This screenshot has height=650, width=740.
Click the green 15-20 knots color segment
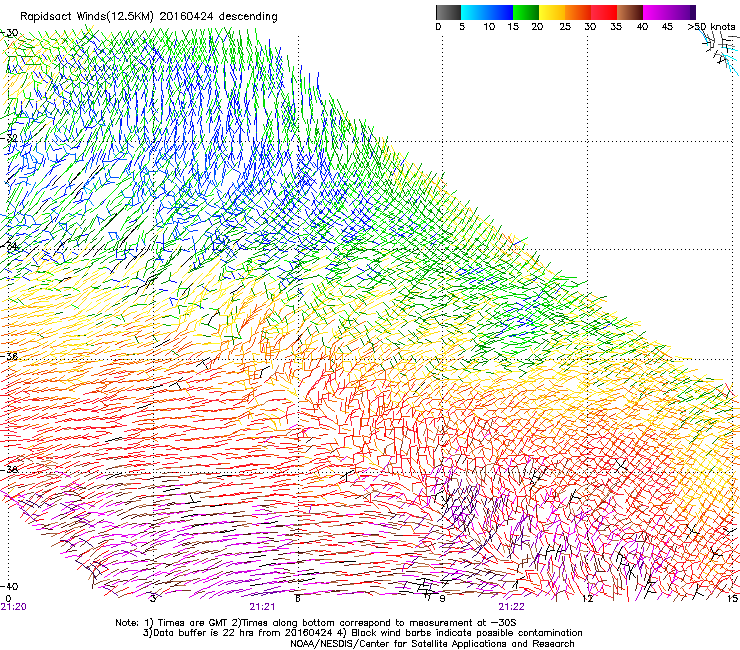(526, 12)
